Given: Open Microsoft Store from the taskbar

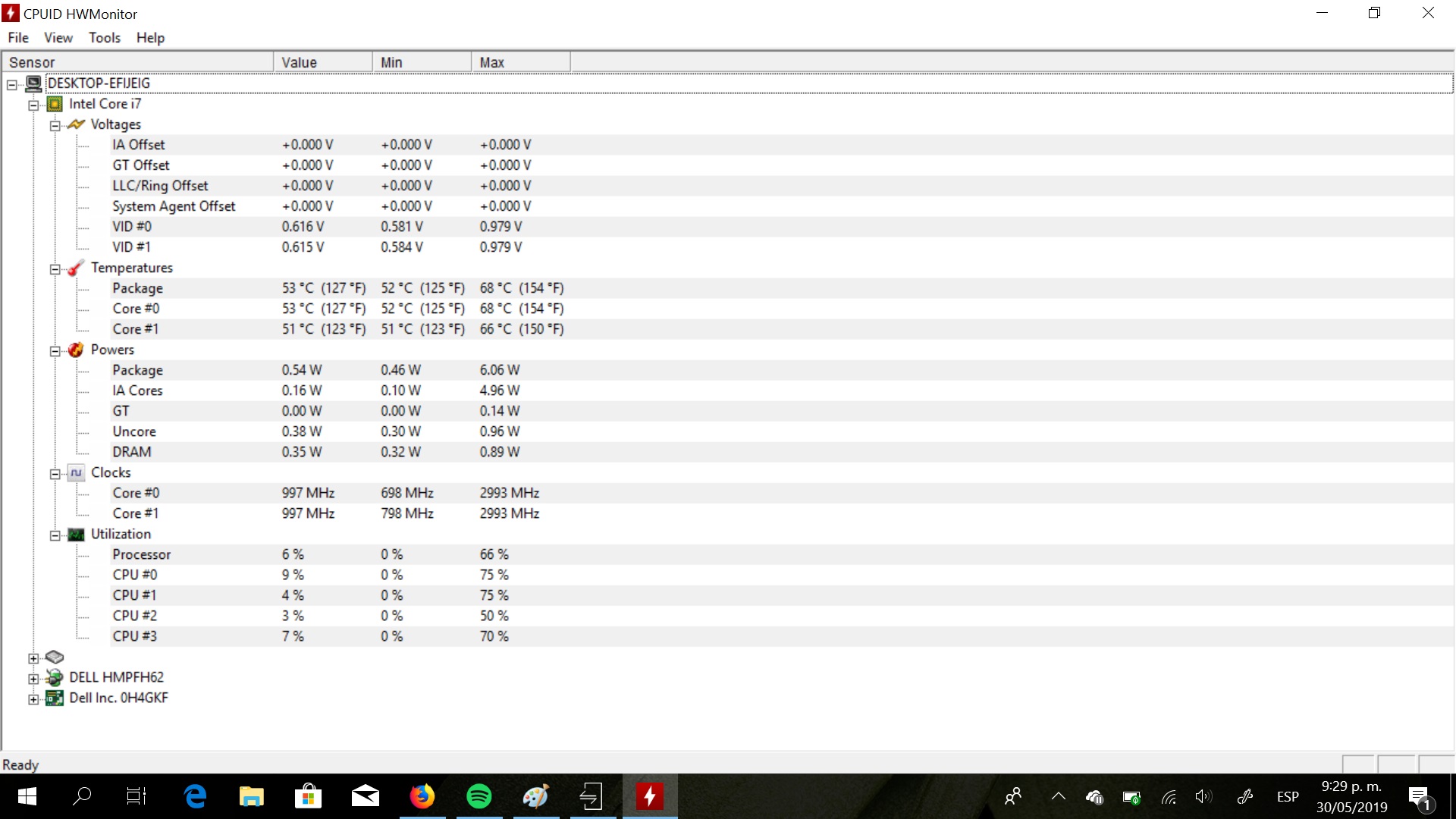Looking at the screenshot, I should (x=309, y=796).
